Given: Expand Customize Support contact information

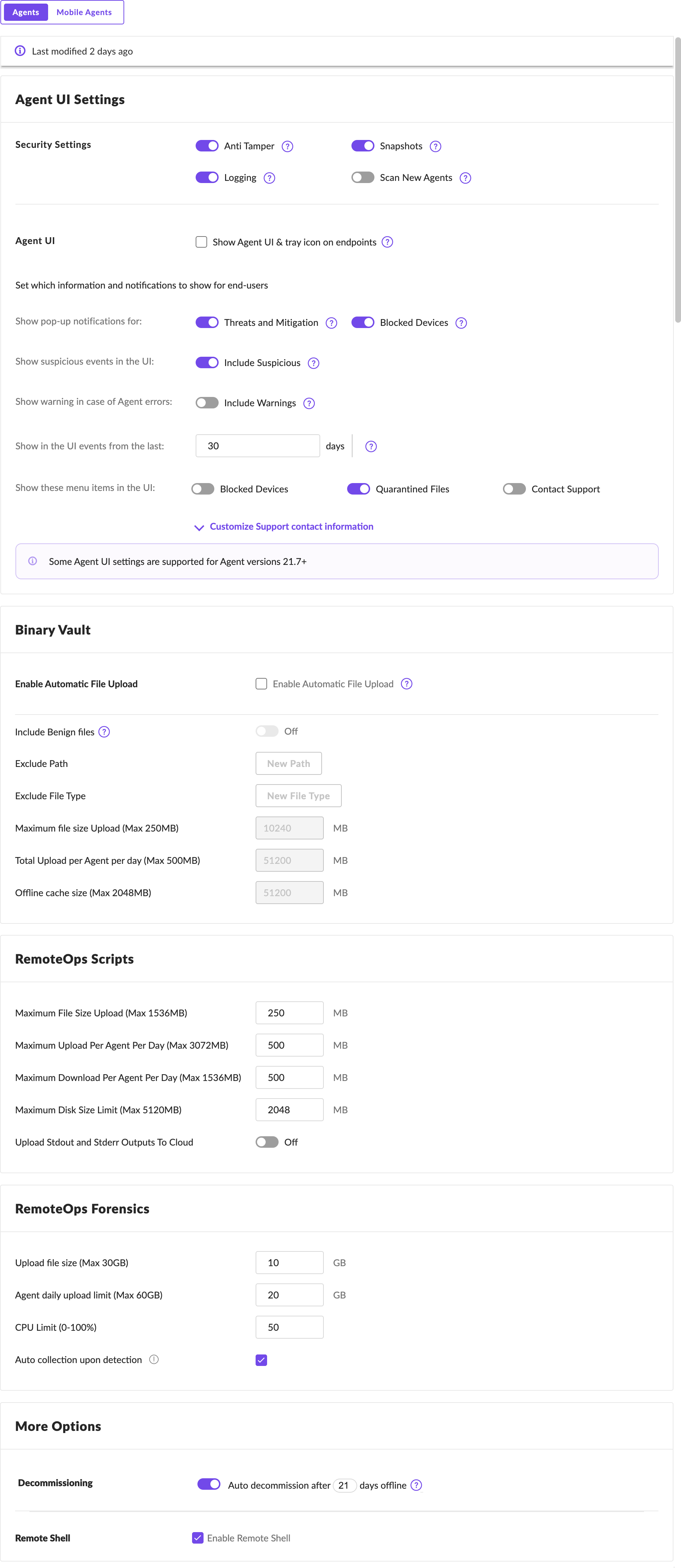Looking at the screenshot, I should click(x=291, y=526).
